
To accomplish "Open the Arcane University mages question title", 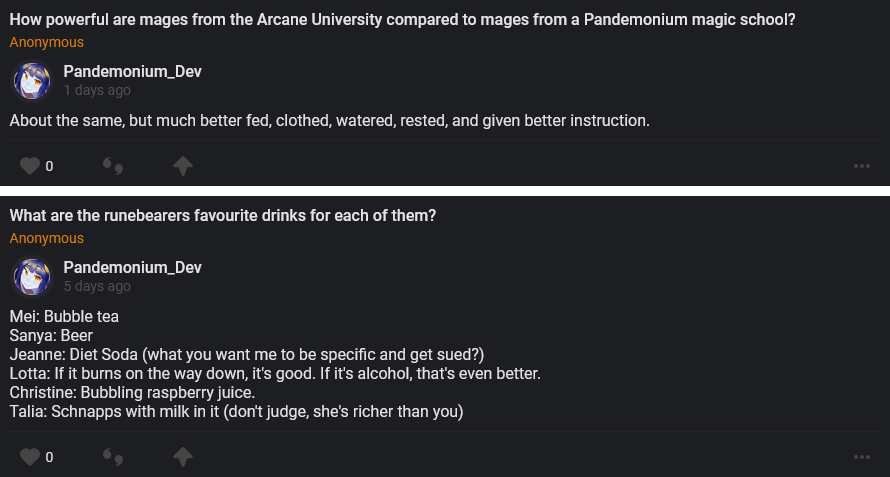I will (x=402, y=20).
